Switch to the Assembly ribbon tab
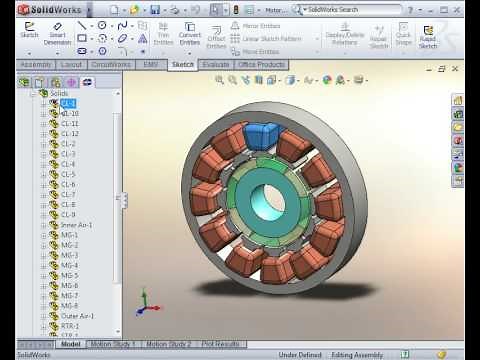 pyautogui.click(x=36, y=64)
